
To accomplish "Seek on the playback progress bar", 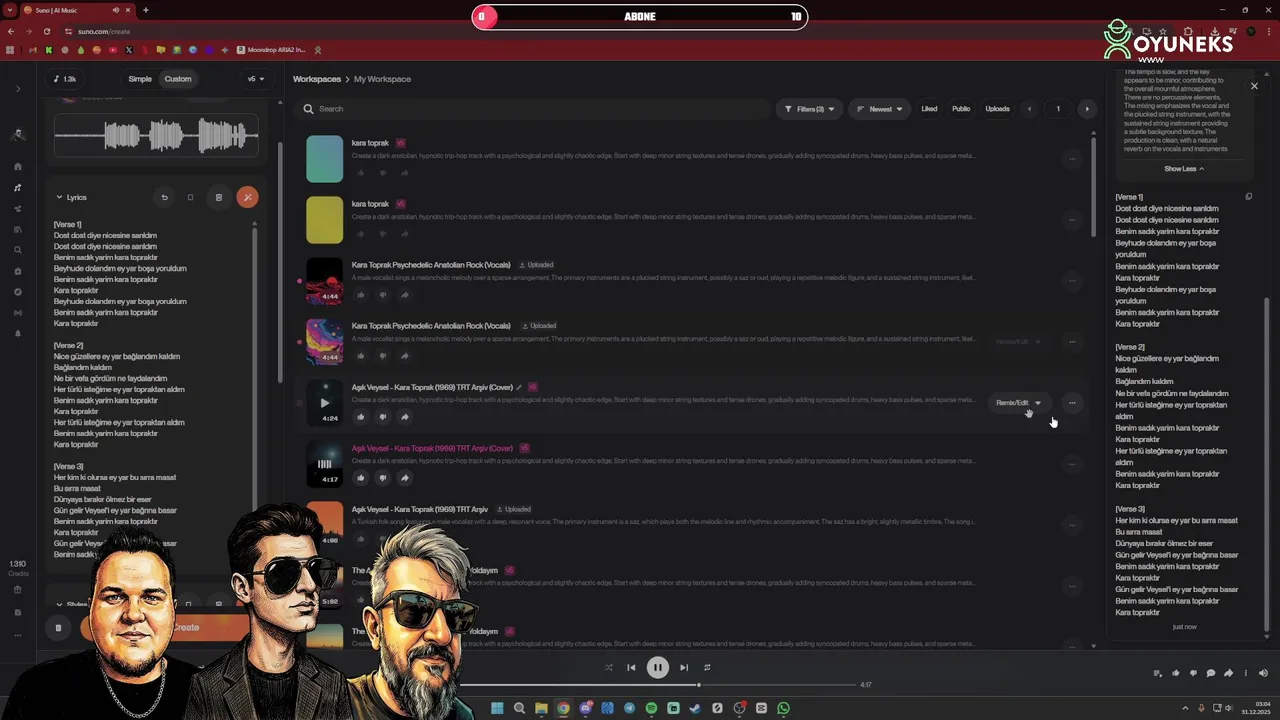I will point(660,685).
